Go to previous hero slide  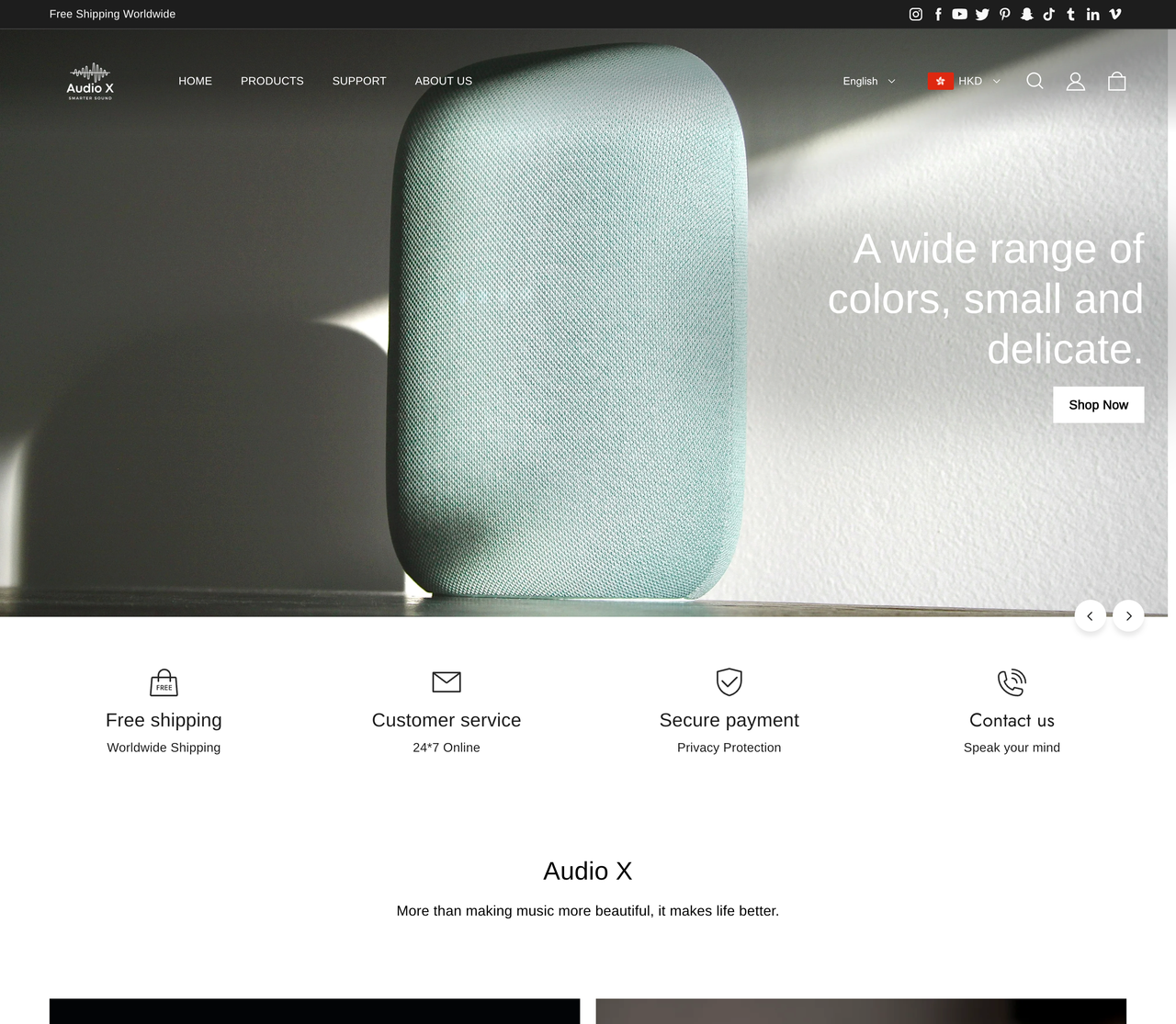coord(1090,616)
